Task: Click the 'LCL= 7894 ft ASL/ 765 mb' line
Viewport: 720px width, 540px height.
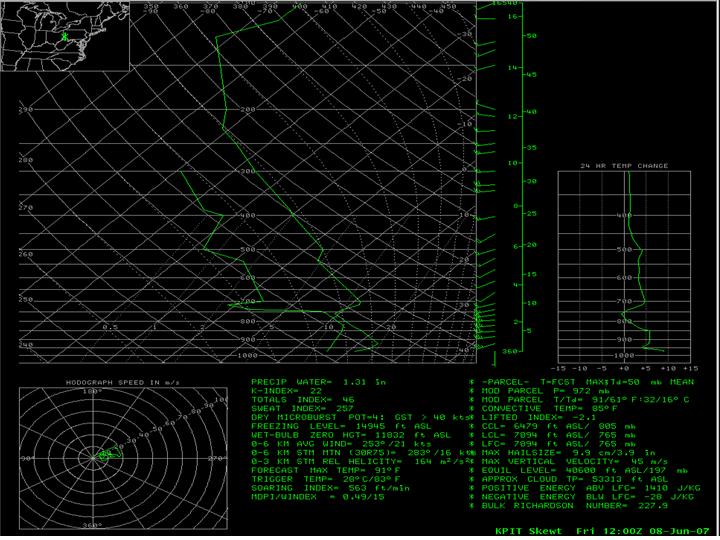Action: click(x=558, y=435)
